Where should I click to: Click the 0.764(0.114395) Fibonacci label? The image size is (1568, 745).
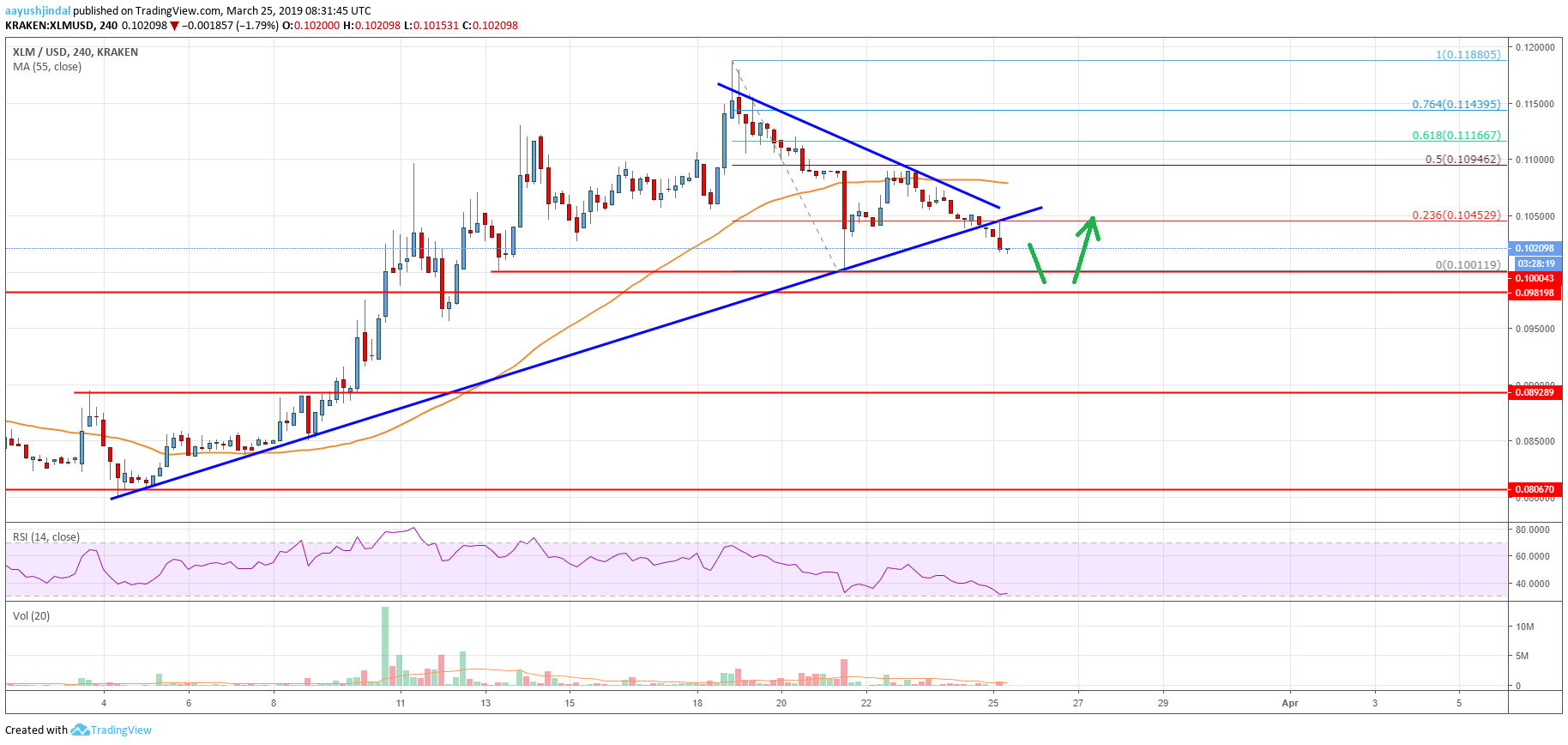coord(1456,105)
